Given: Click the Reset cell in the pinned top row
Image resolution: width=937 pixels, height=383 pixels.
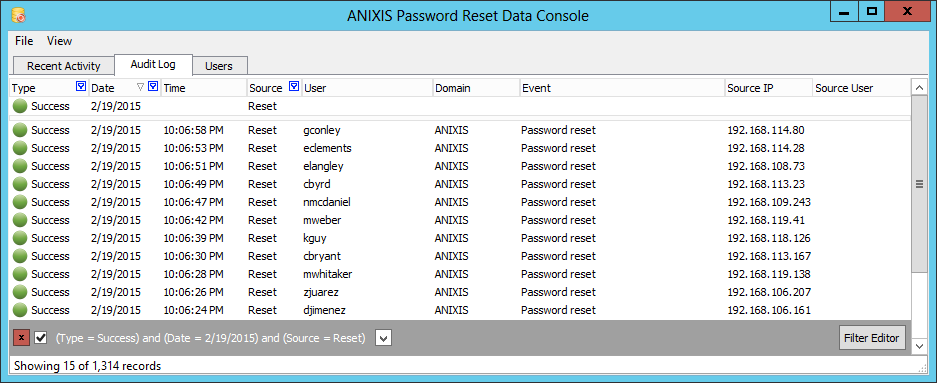Looking at the screenshot, I should tap(262, 106).
